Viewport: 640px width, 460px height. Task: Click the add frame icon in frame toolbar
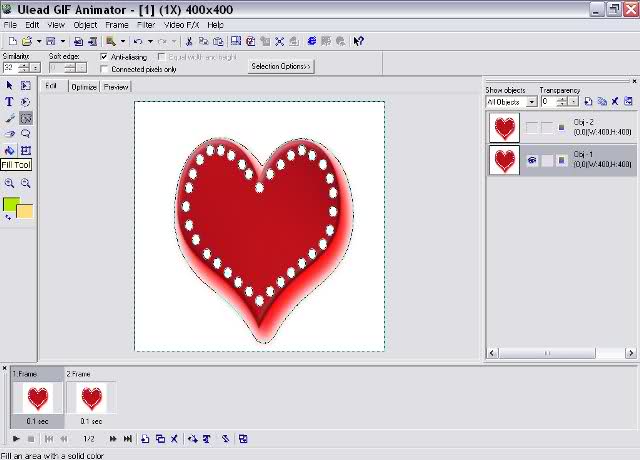(x=145, y=439)
